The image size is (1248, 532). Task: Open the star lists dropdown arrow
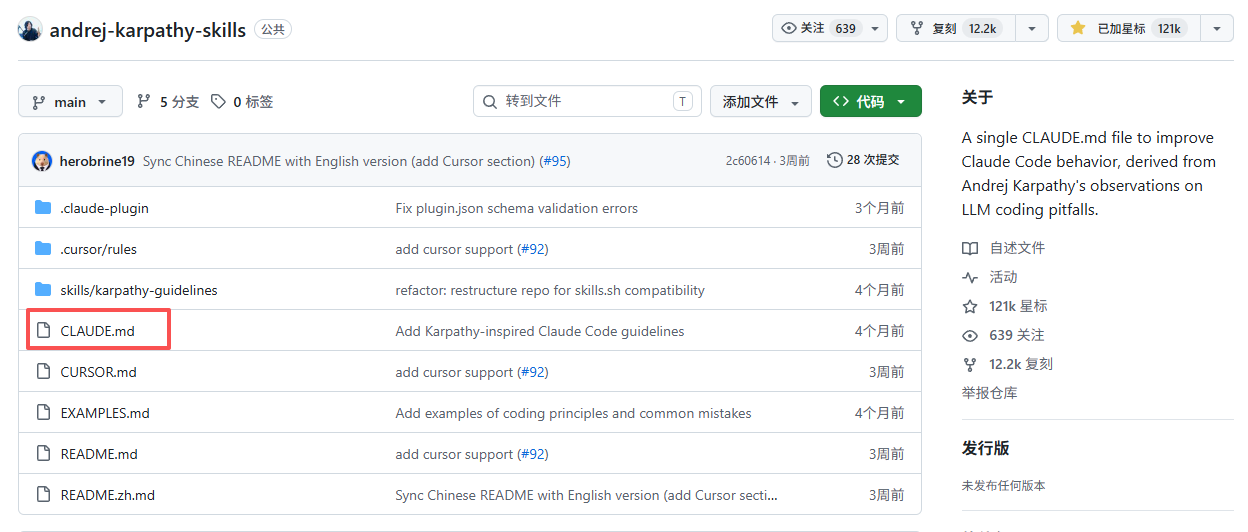[x=1216, y=28]
